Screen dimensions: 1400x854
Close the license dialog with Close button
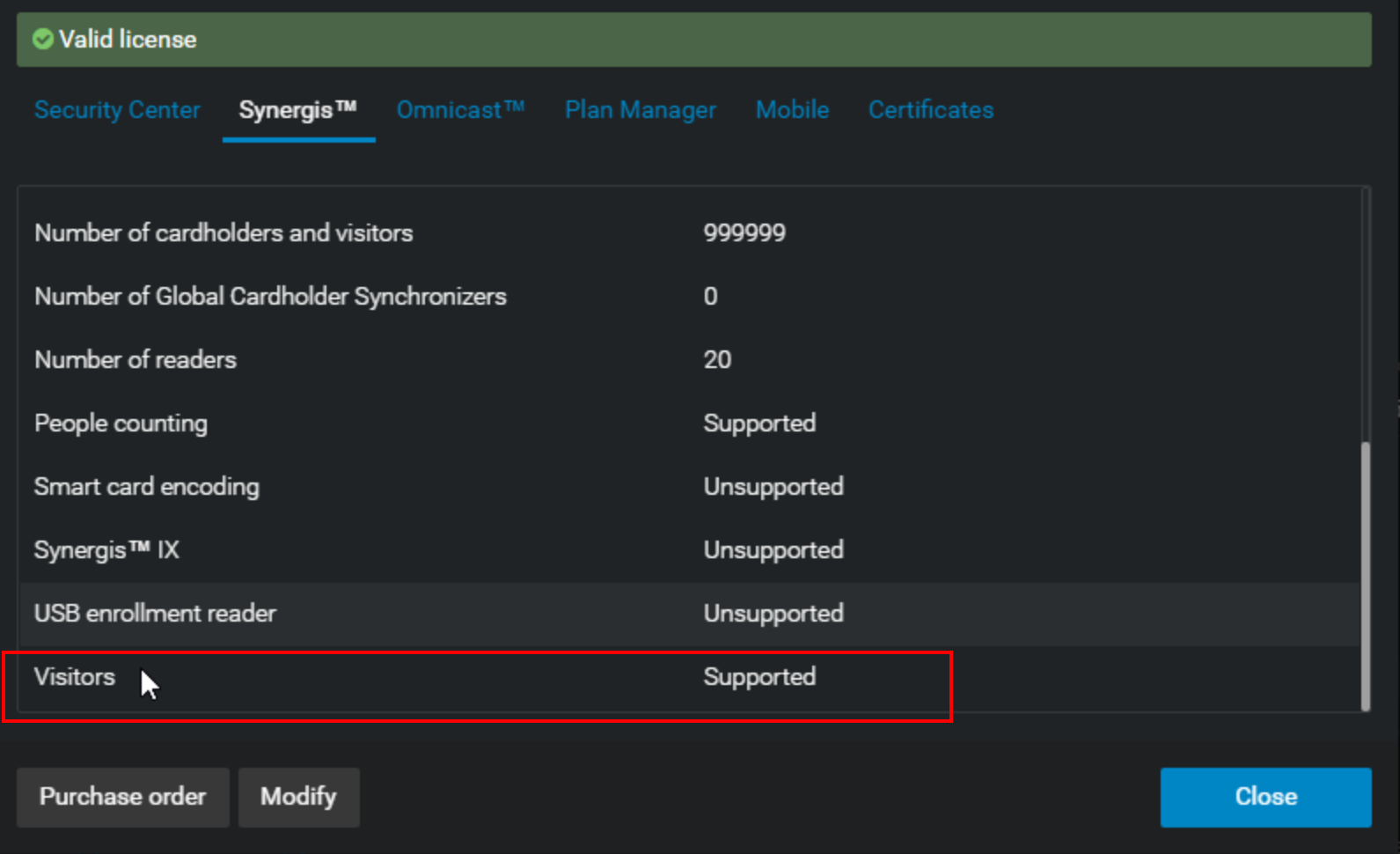coord(1265,797)
